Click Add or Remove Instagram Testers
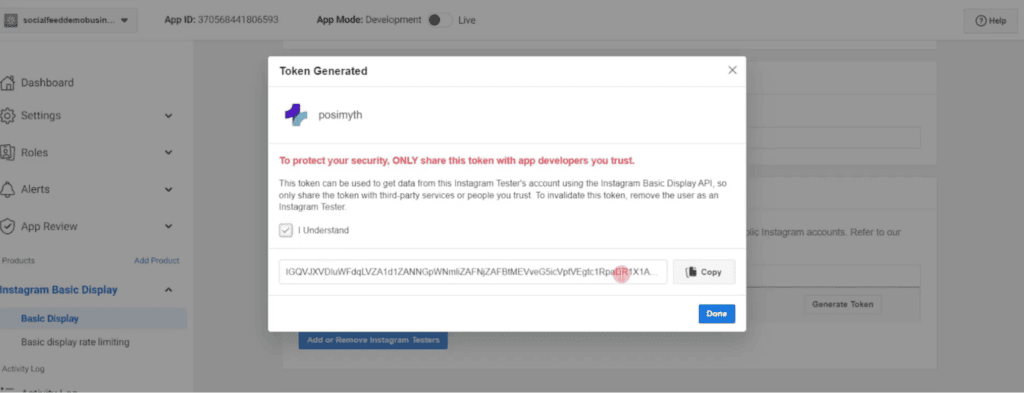The width and height of the screenshot is (1024, 393). [373, 340]
